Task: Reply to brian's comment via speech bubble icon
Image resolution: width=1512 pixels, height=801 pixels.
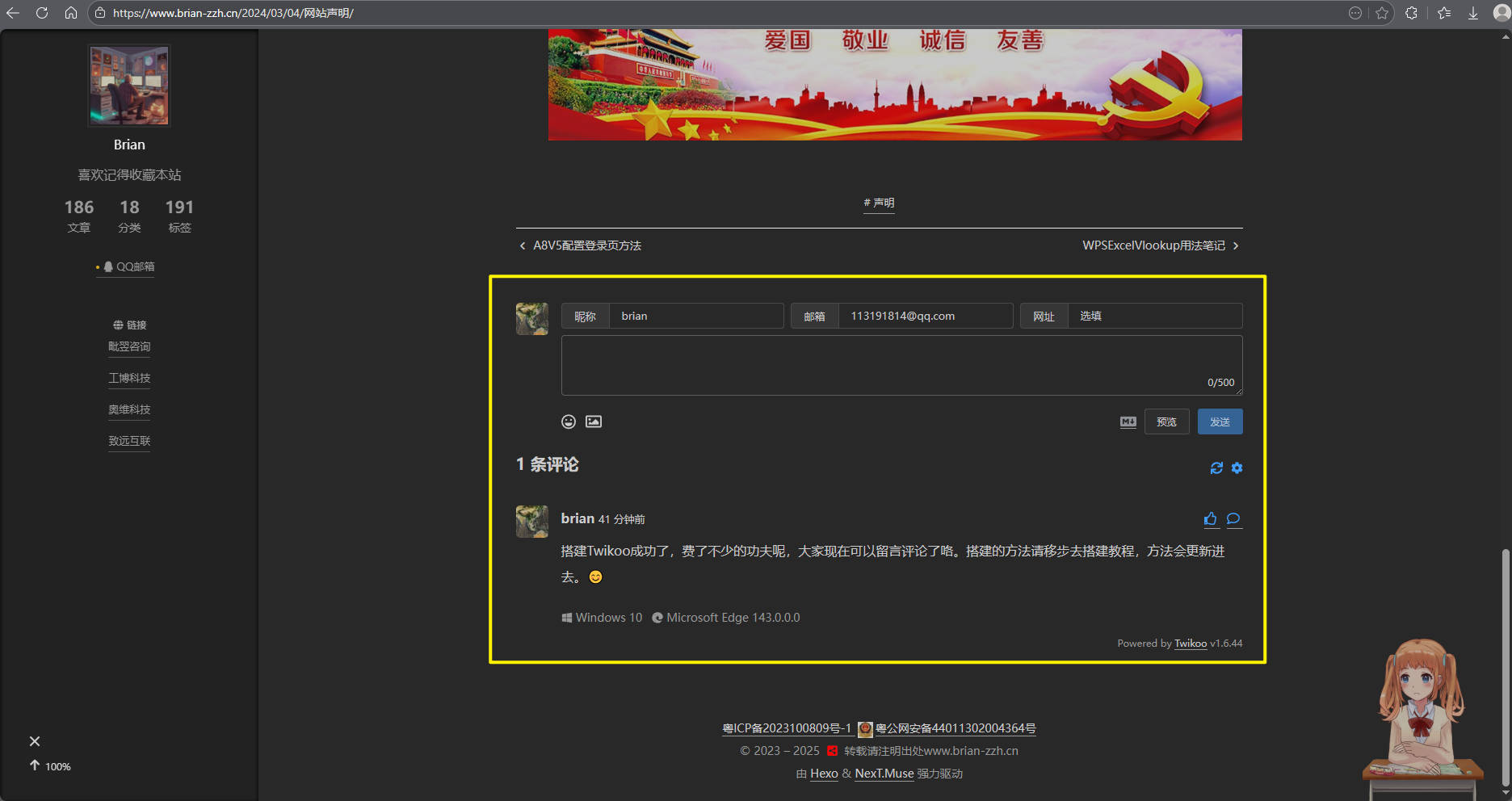Action: (x=1233, y=519)
